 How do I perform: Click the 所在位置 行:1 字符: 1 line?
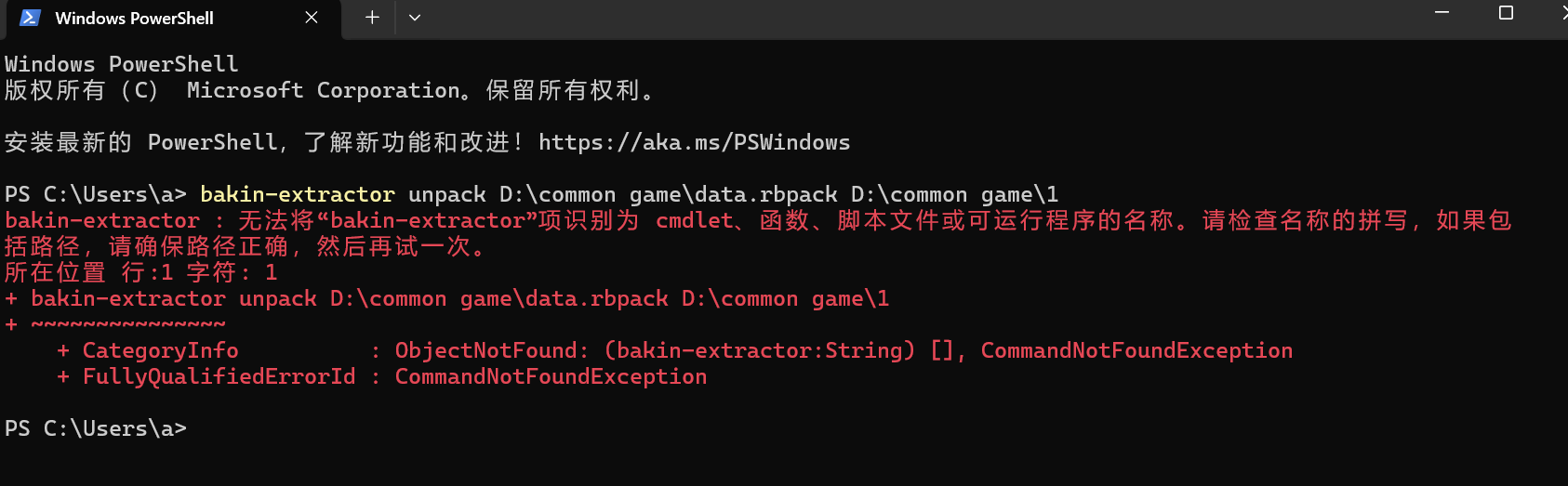(141, 272)
